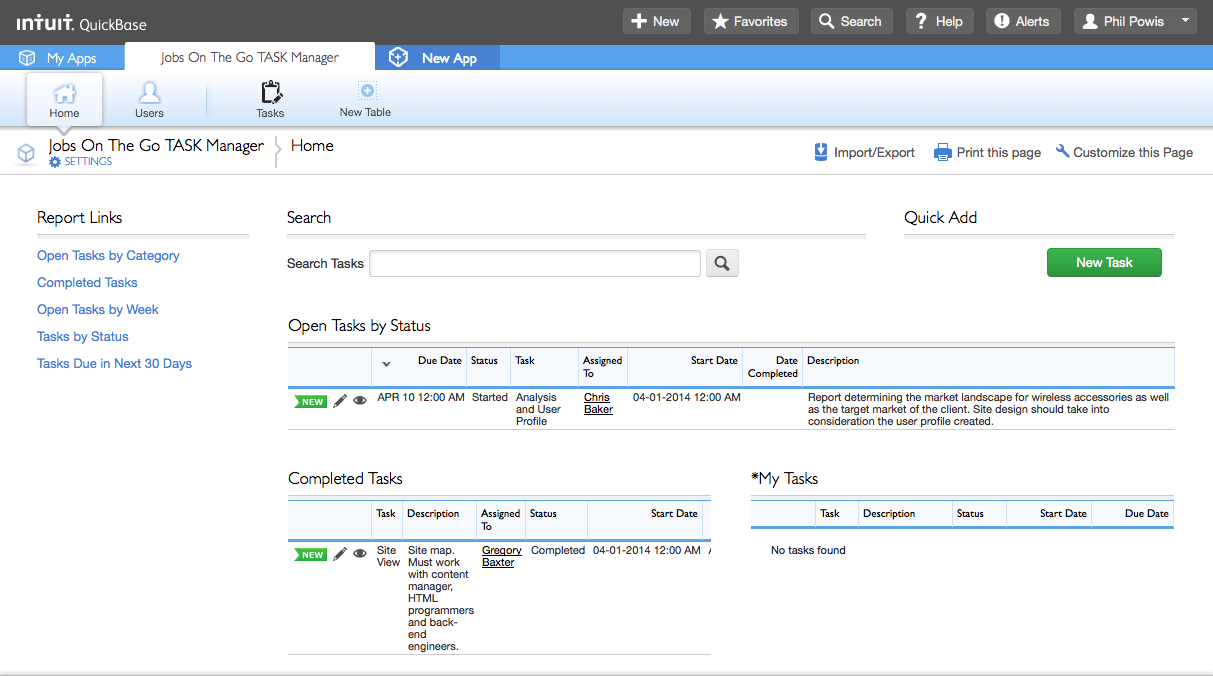Click the NEW flag on Analysis task row

click(x=311, y=402)
